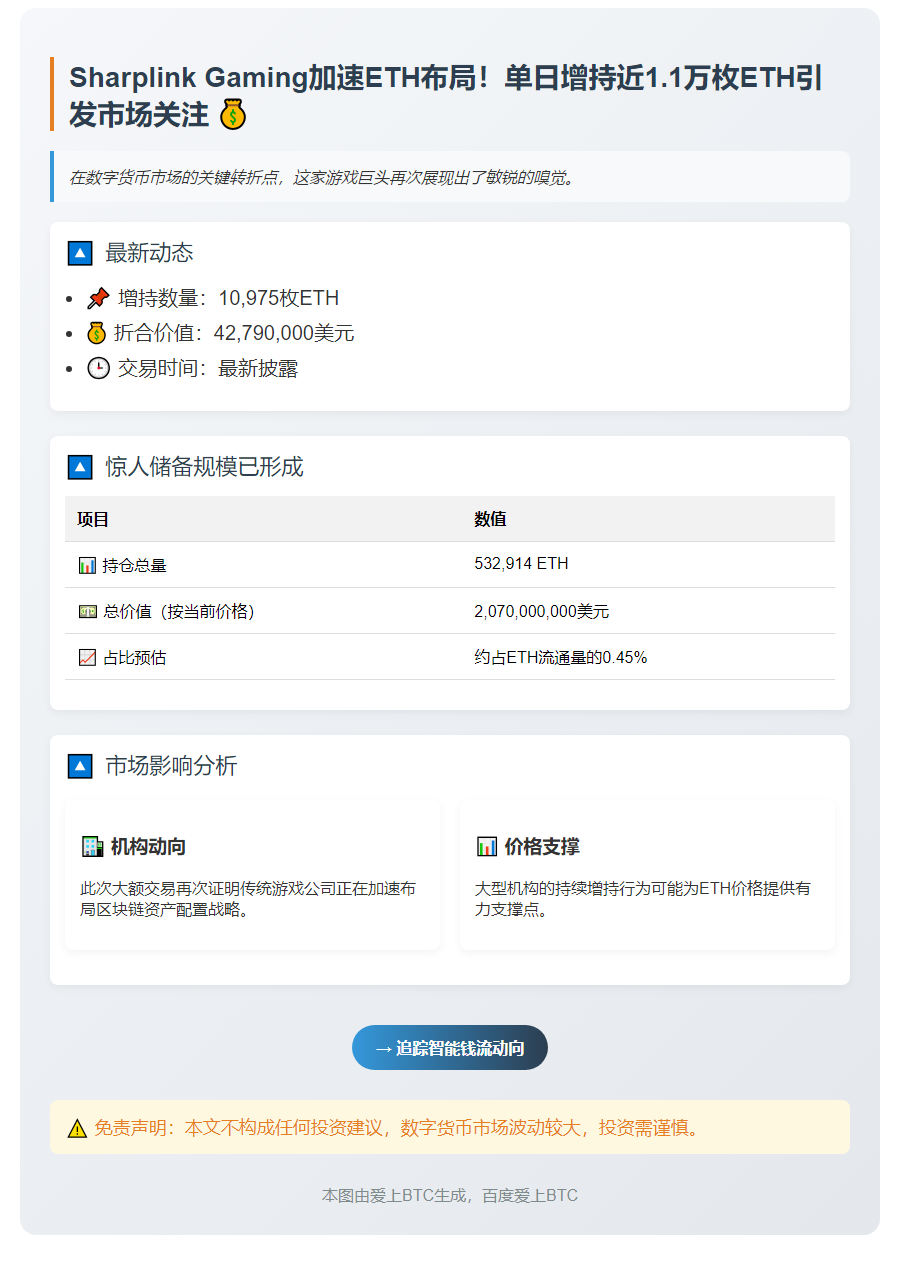Click the blue triangle icon beside 最新动态
Viewport: 900px width, 1267px height.
[80, 253]
